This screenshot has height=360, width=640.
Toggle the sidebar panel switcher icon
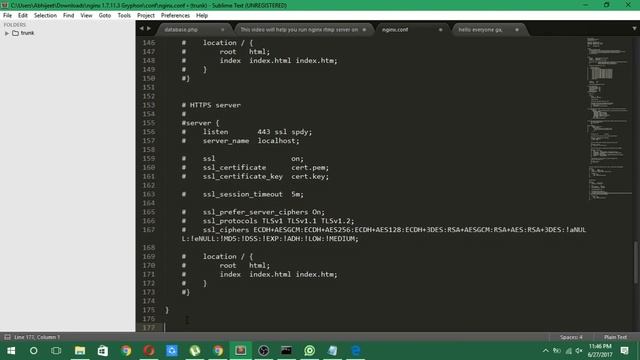pos(7,337)
